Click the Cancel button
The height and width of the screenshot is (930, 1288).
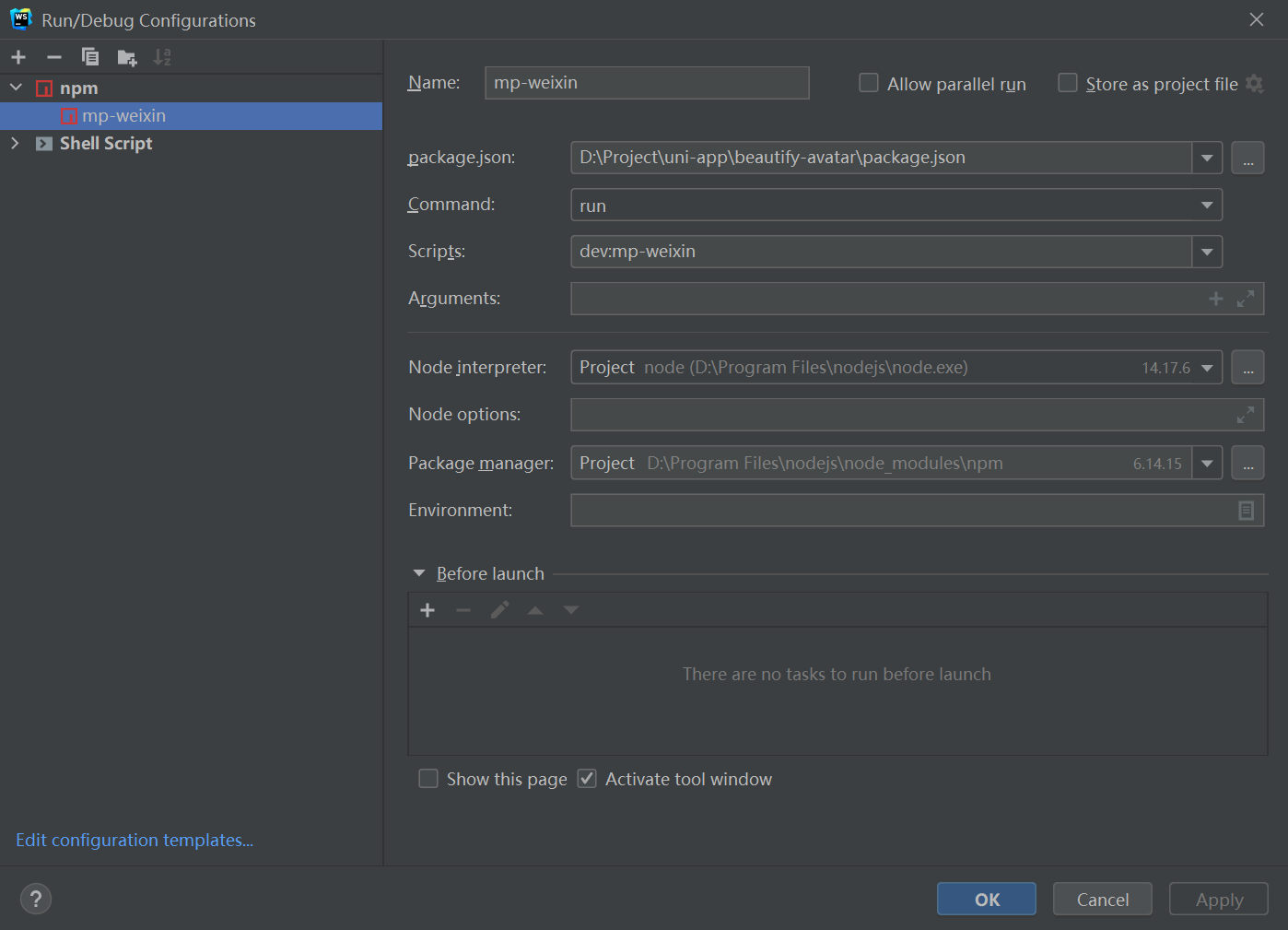click(x=1103, y=899)
